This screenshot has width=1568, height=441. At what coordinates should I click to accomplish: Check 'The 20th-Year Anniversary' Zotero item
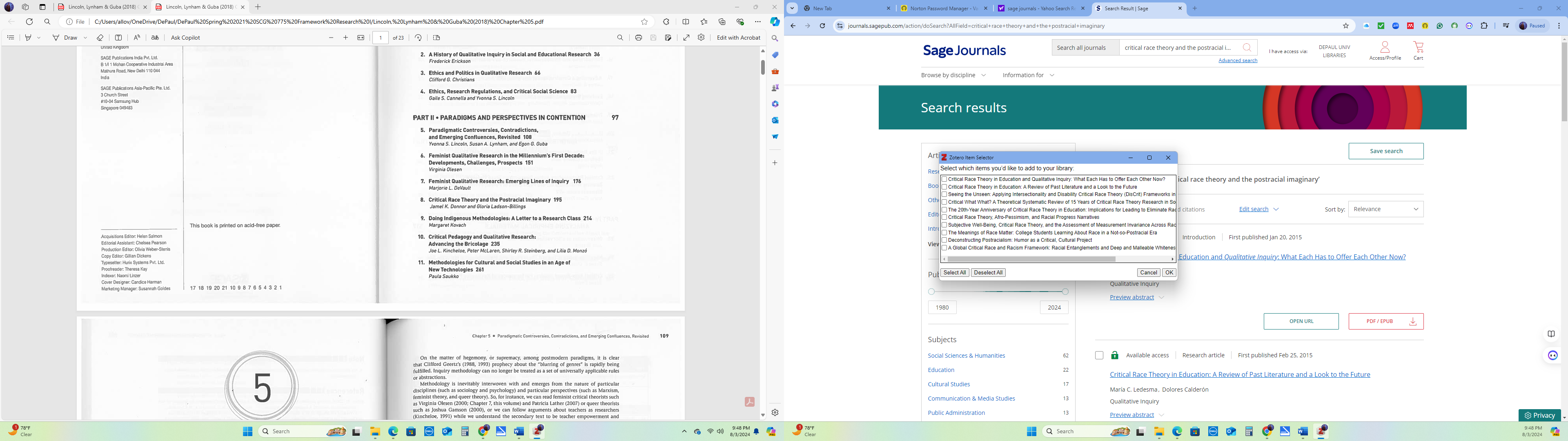click(944, 209)
